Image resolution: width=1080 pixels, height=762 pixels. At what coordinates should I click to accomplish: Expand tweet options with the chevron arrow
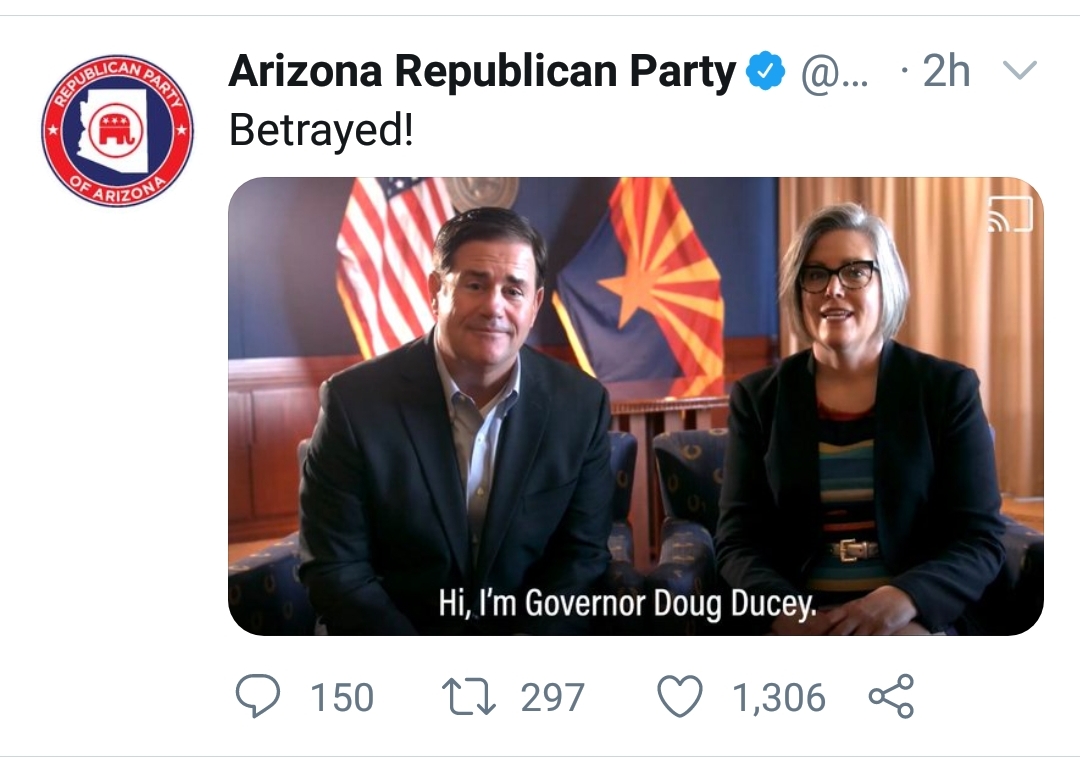tap(1019, 70)
